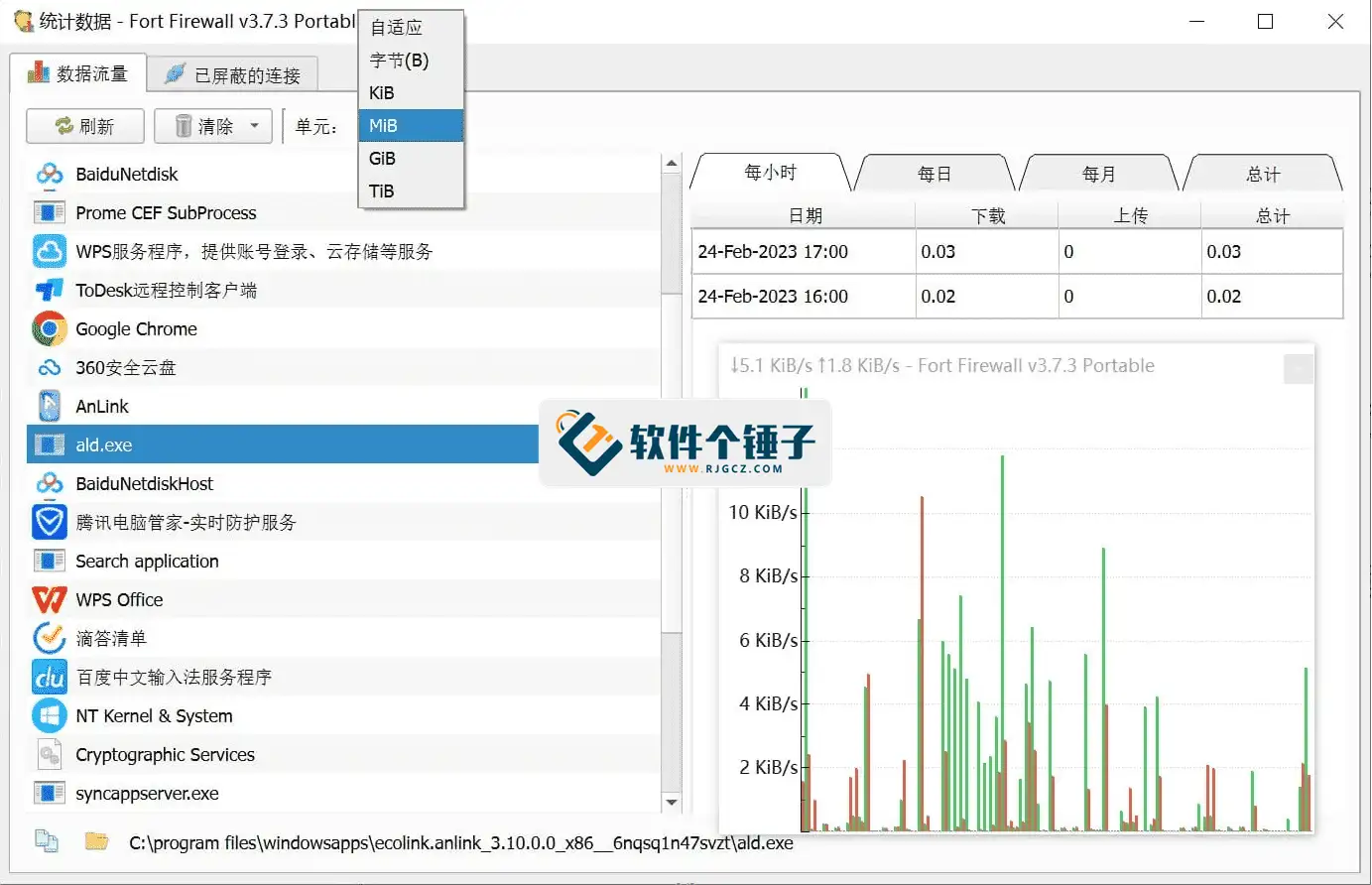The height and width of the screenshot is (885, 1372).
Task: Click download value 0.03 cell
Action: pos(987,252)
